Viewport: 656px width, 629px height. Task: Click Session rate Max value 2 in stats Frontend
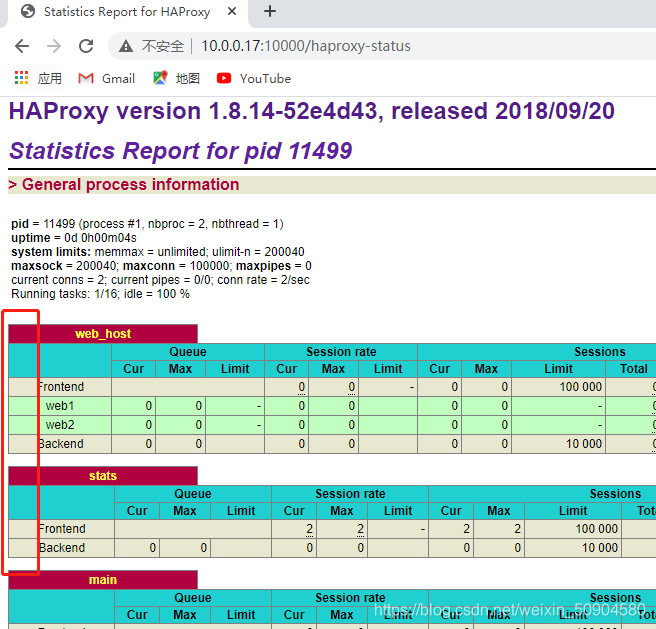360,529
